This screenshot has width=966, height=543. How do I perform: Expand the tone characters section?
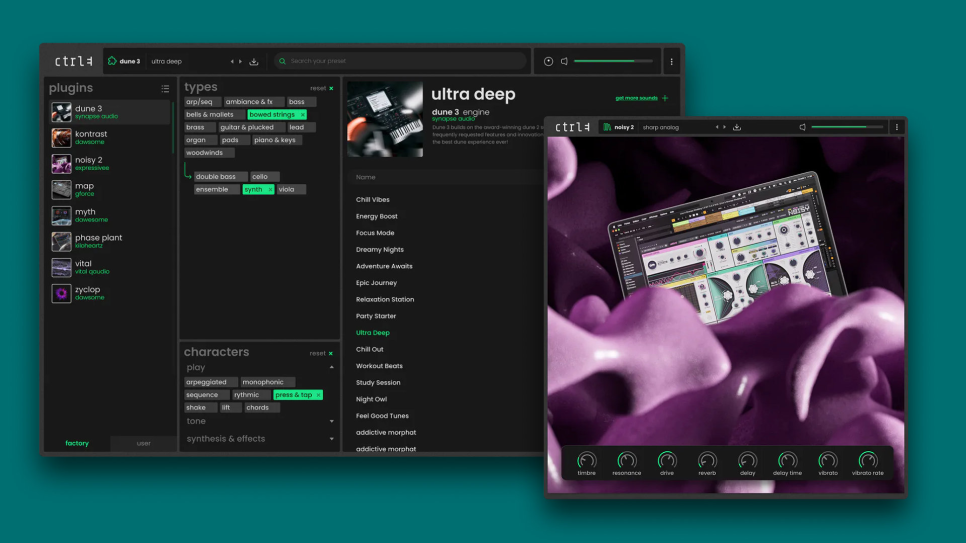click(x=331, y=422)
